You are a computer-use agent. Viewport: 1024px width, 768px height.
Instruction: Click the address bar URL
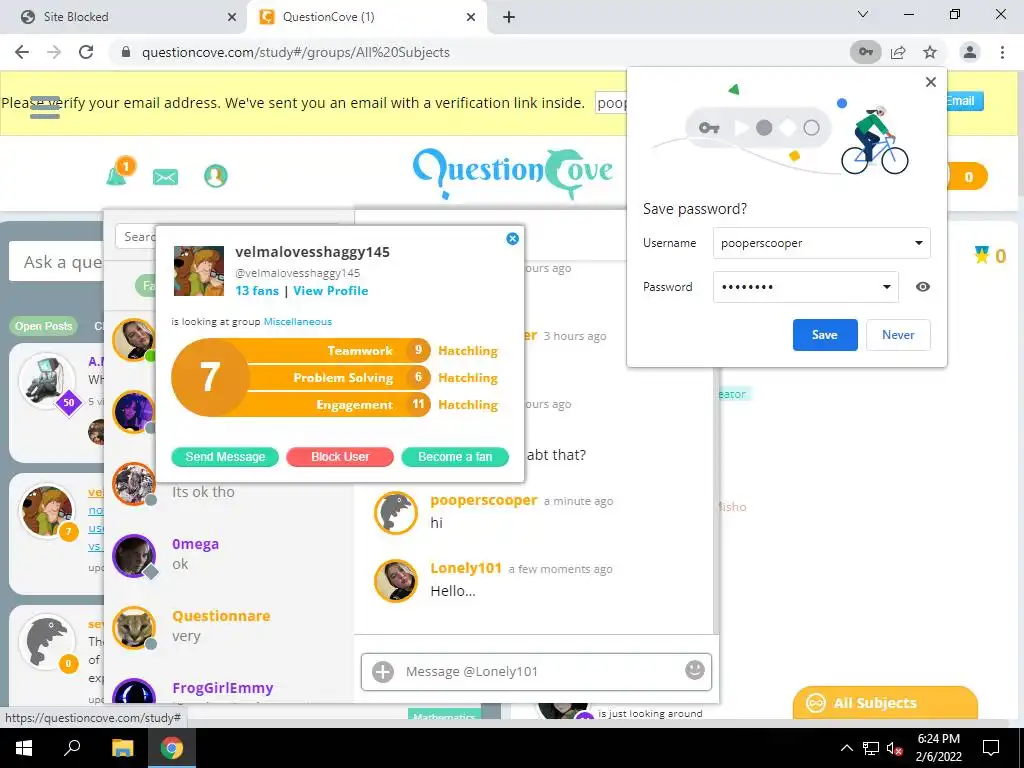296,52
